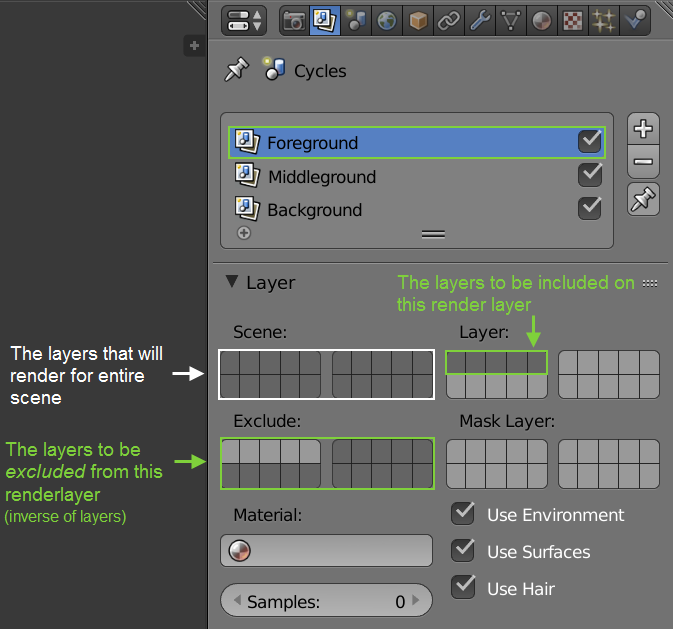Uncheck Use Environment
The height and width of the screenshot is (629, 673).
463,514
